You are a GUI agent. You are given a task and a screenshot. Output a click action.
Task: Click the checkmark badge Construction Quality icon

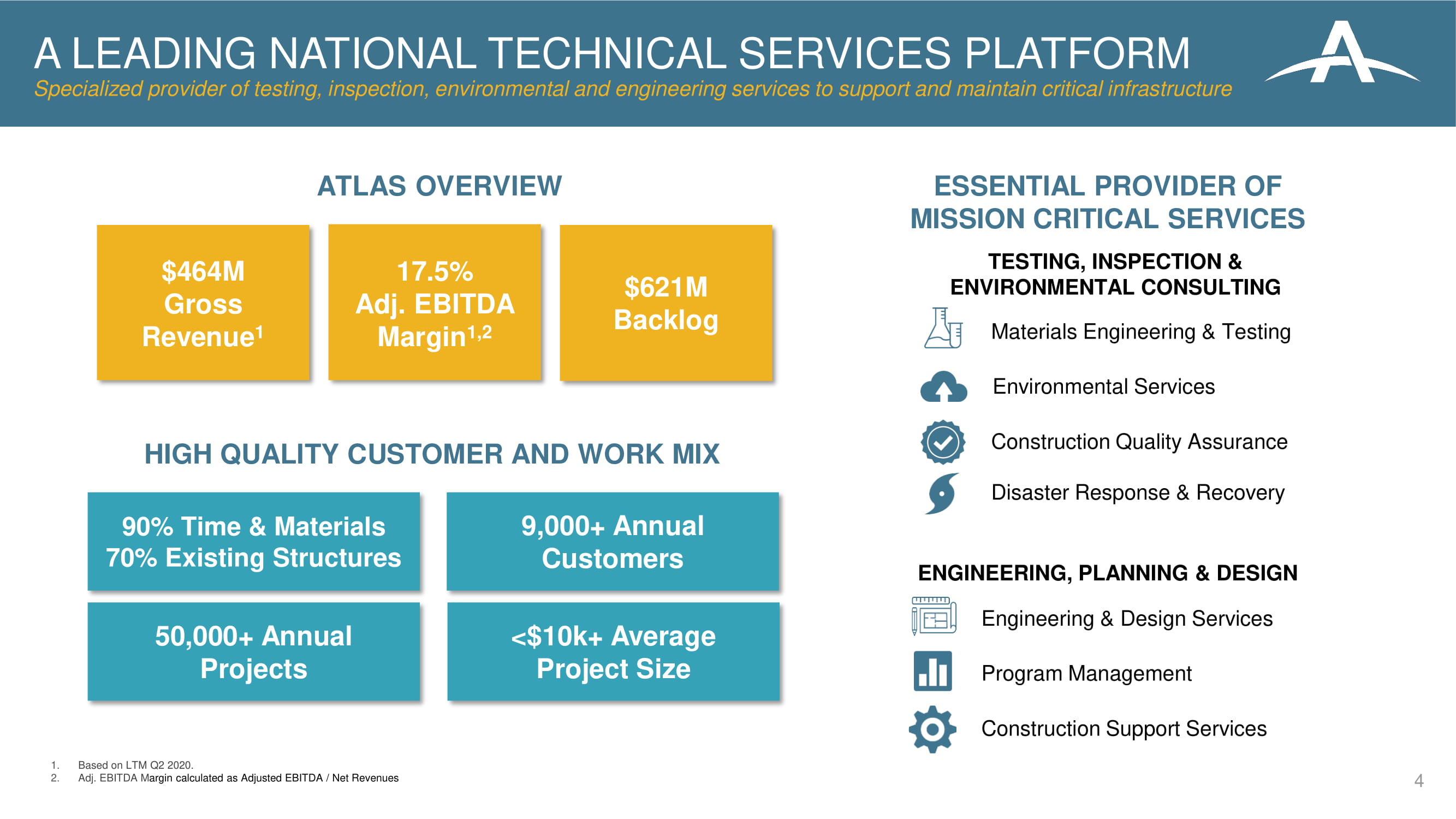click(x=943, y=442)
